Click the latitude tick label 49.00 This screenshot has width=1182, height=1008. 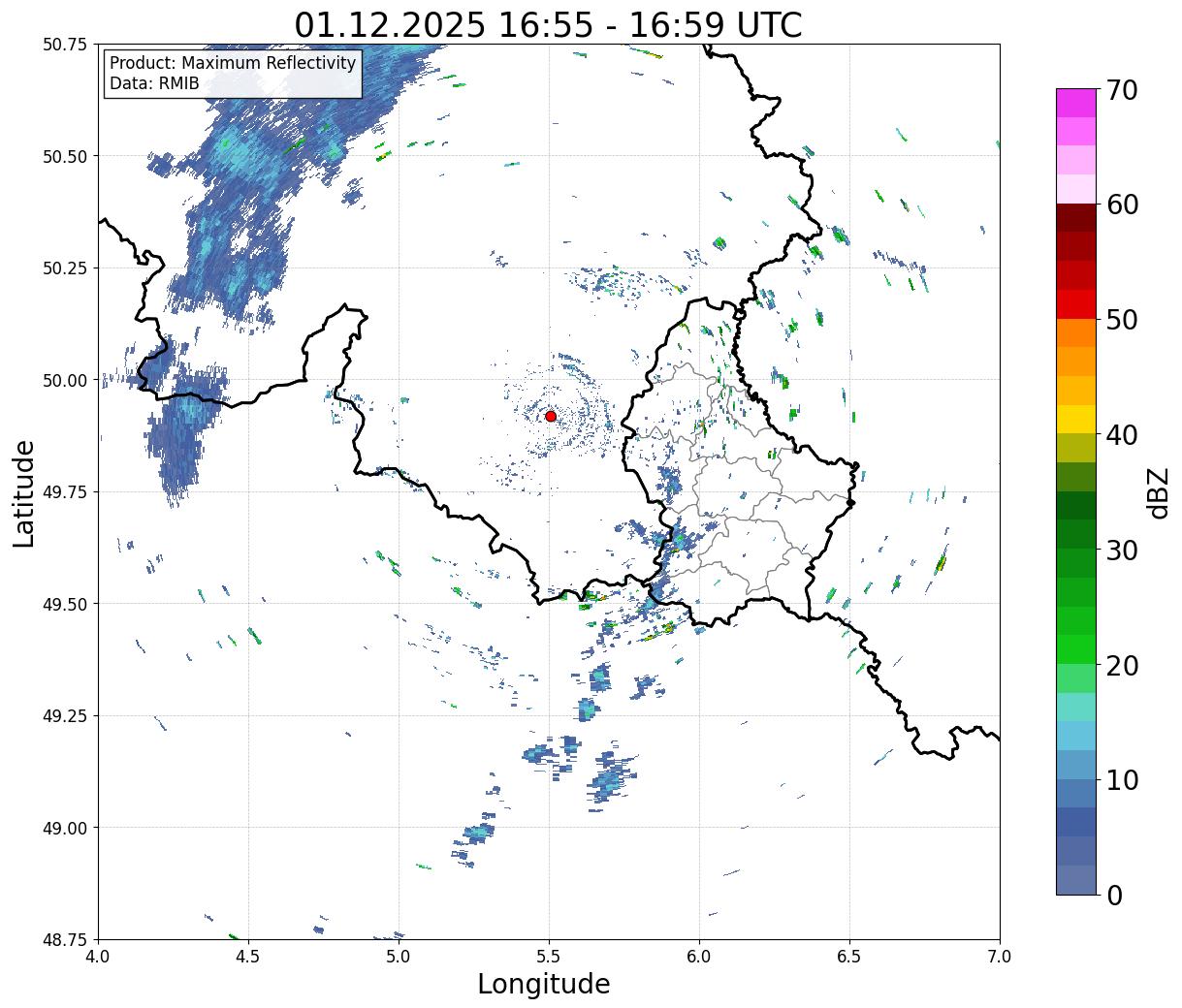pos(65,828)
